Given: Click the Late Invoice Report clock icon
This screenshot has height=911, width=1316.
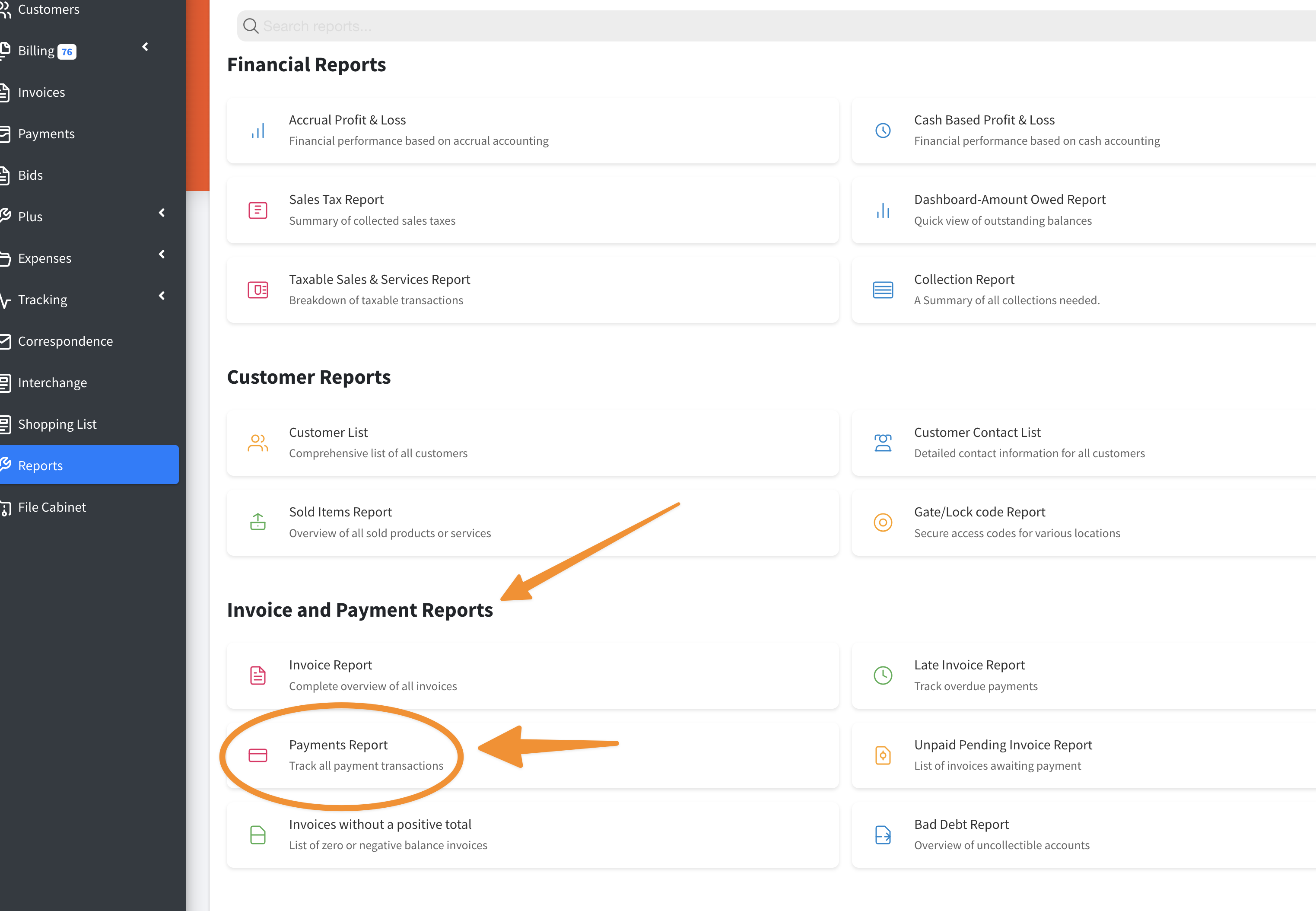Looking at the screenshot, I should pos(882,675).
